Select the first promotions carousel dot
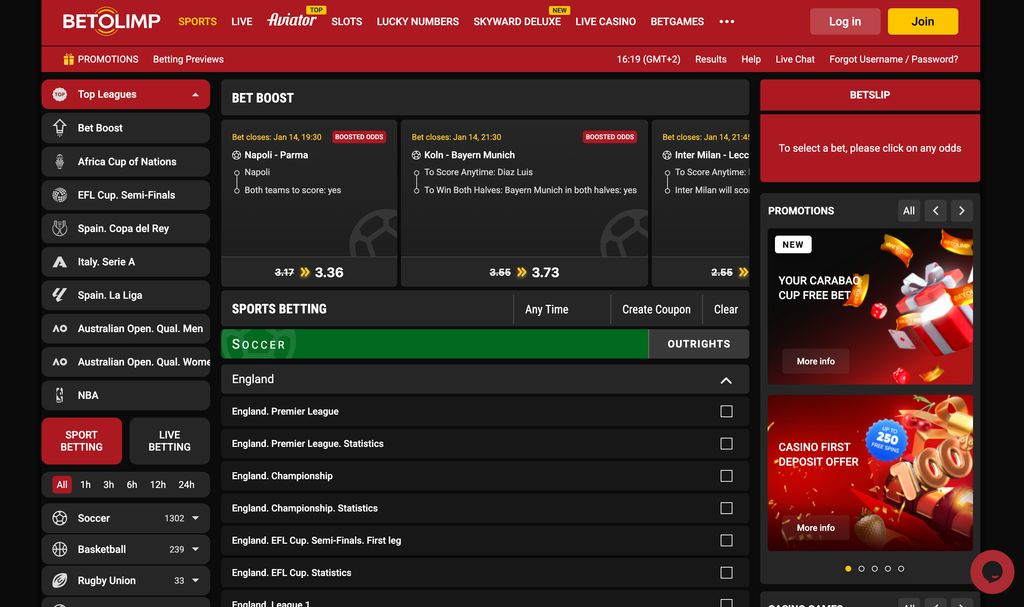 [848, 568]
